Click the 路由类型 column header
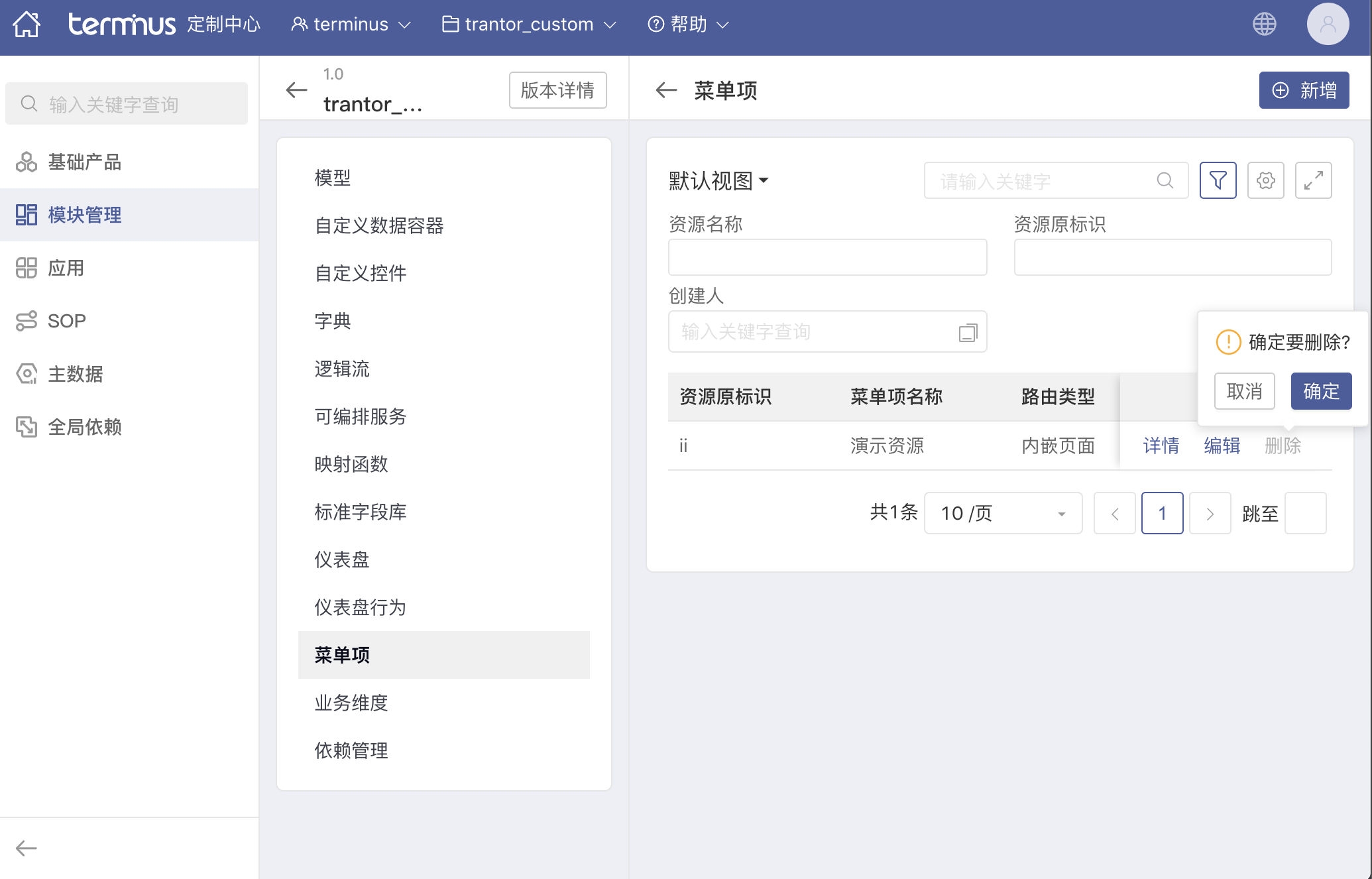 1058,396
